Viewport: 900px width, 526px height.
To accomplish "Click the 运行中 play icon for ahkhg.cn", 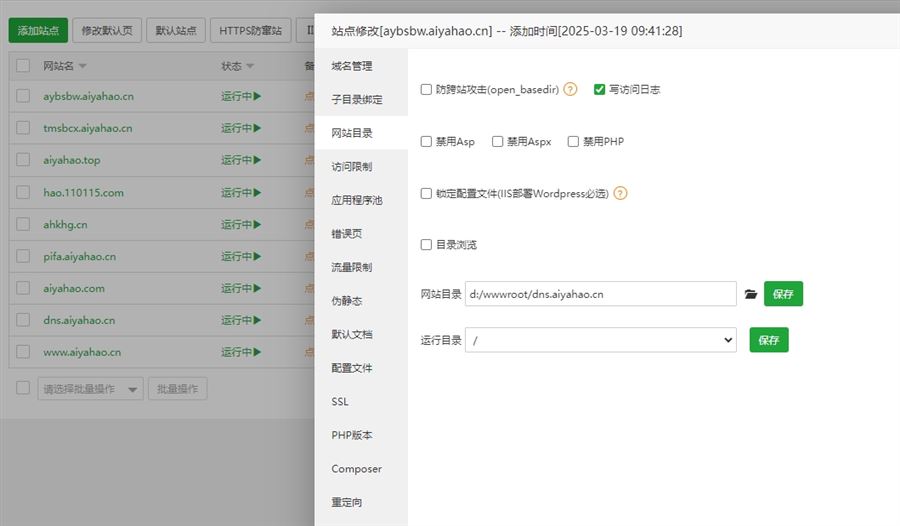I will (x=257, y=224).
